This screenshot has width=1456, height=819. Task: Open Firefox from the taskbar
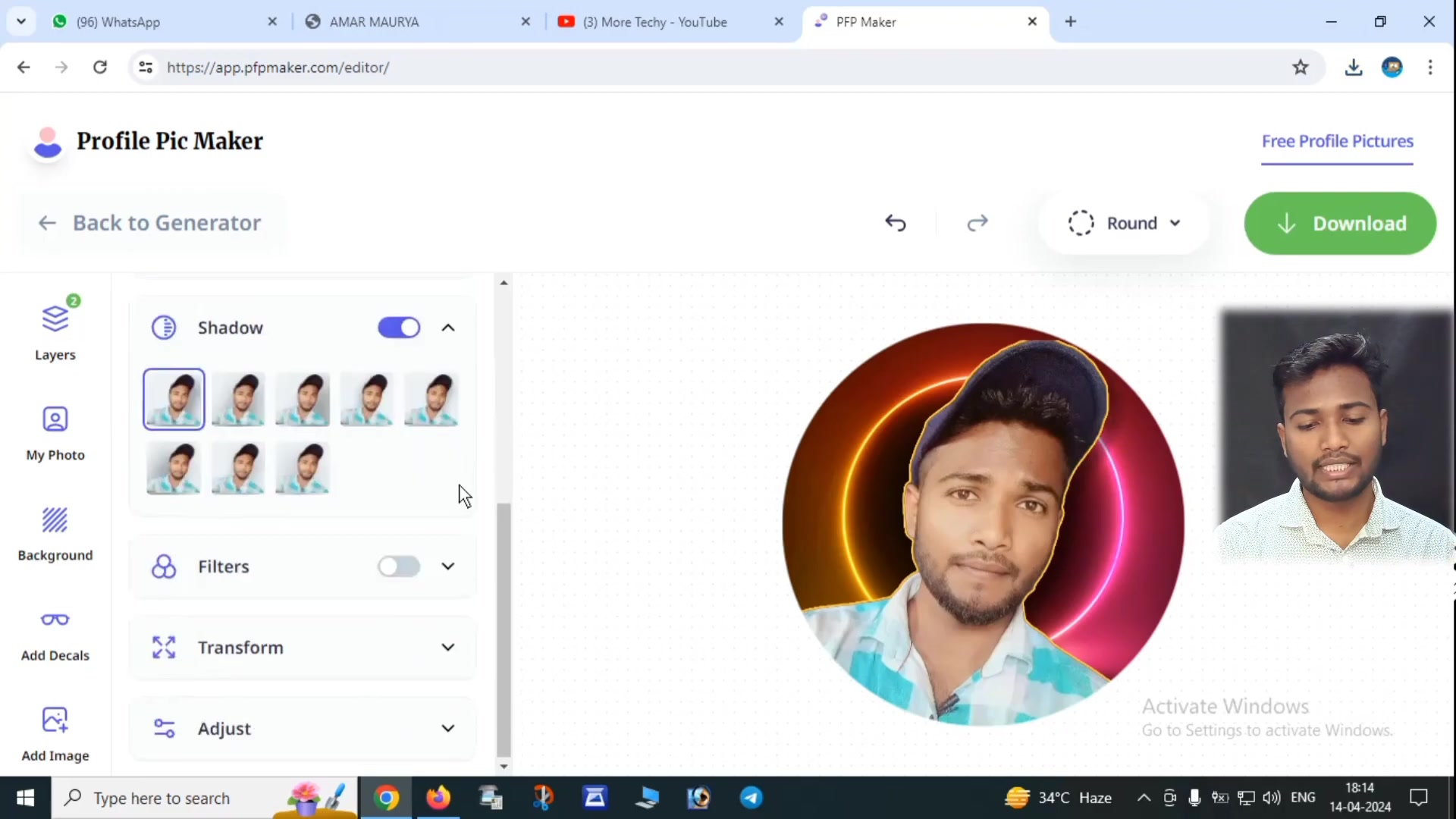[438, 798]
